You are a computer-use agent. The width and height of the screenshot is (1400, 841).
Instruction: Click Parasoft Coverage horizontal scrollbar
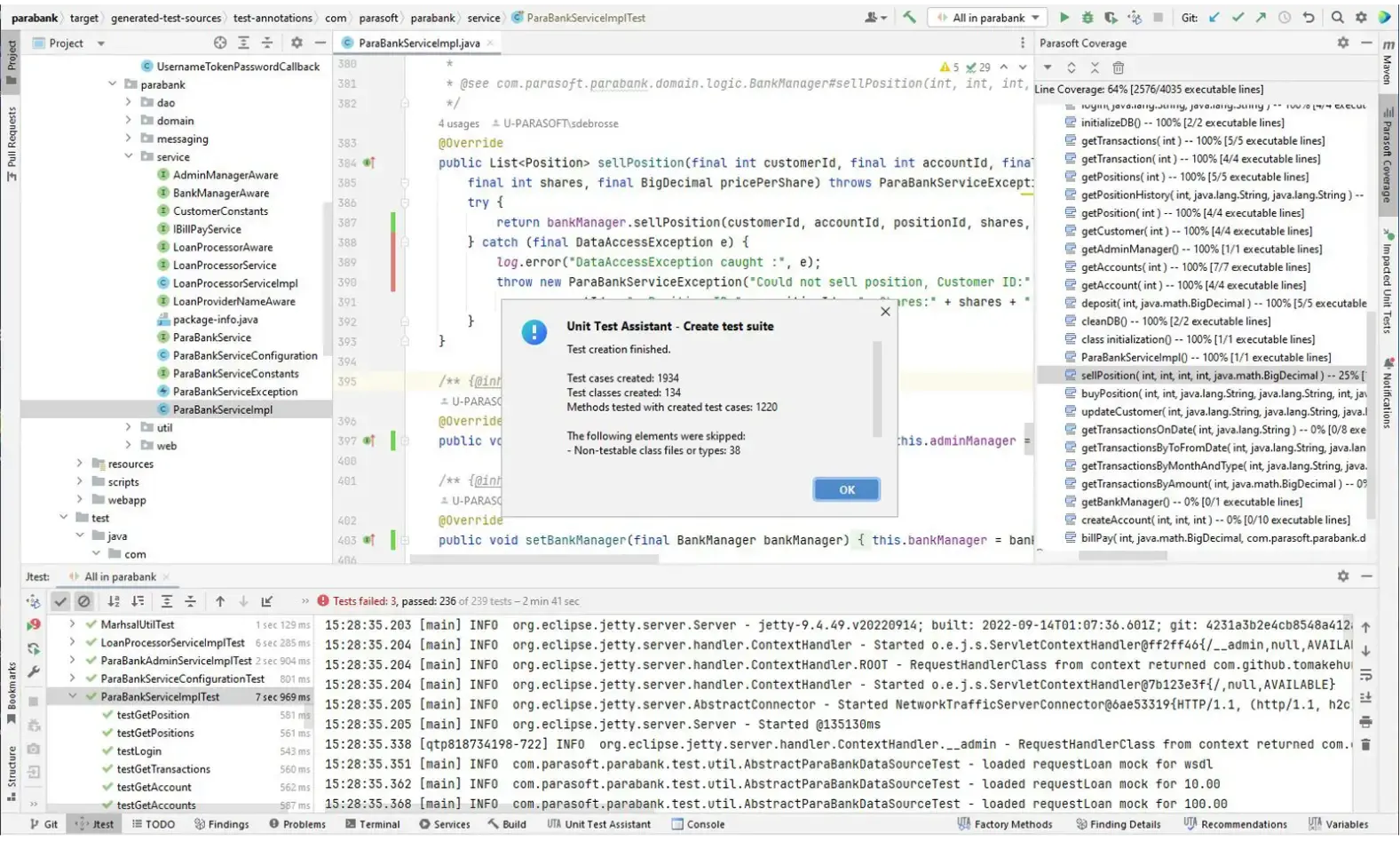(x=1123, y=556)
